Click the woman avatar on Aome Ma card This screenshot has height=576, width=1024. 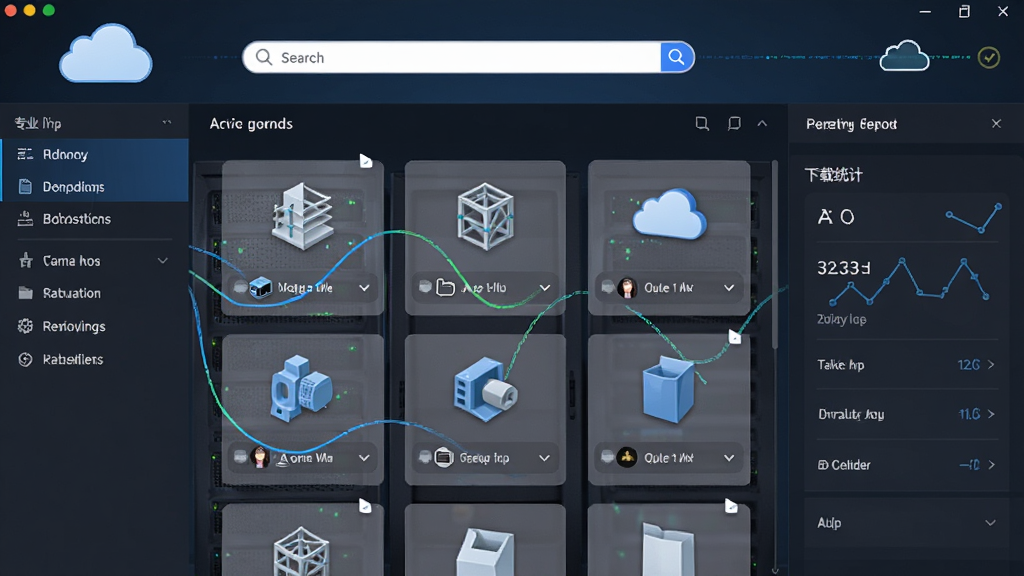[x=260, y=457]
